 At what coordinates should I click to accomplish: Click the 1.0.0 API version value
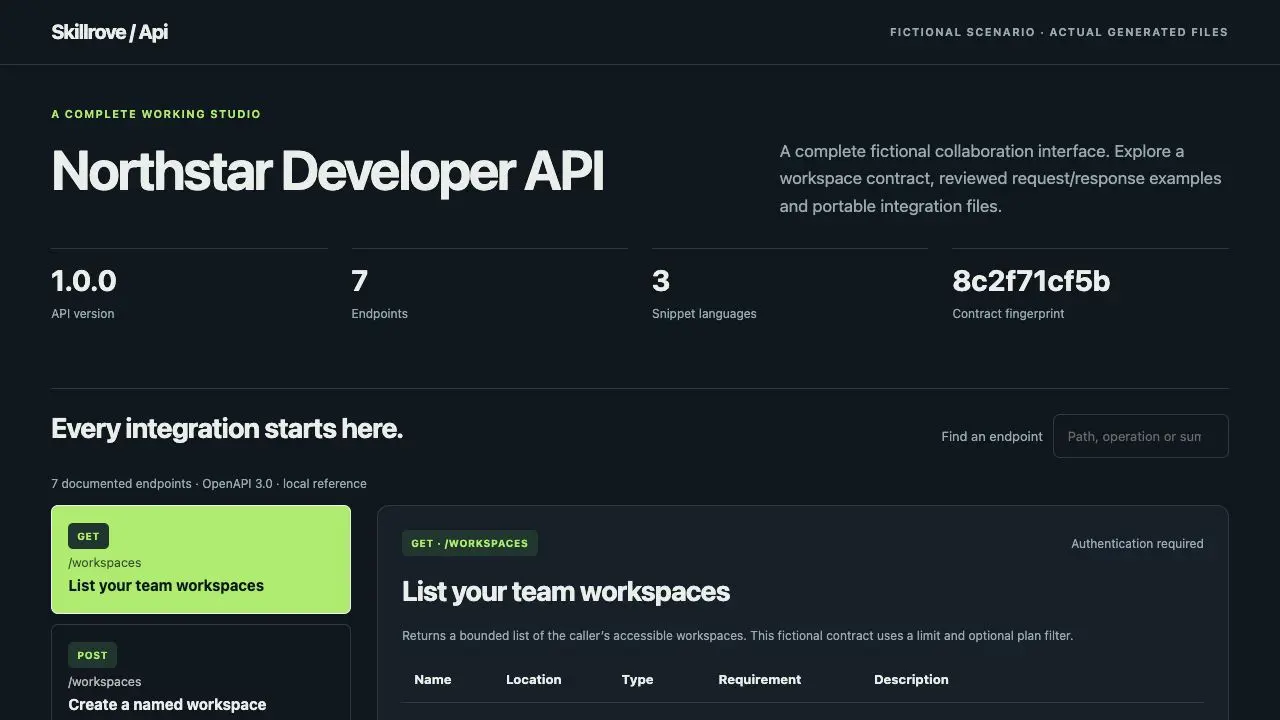click(84, 281)
